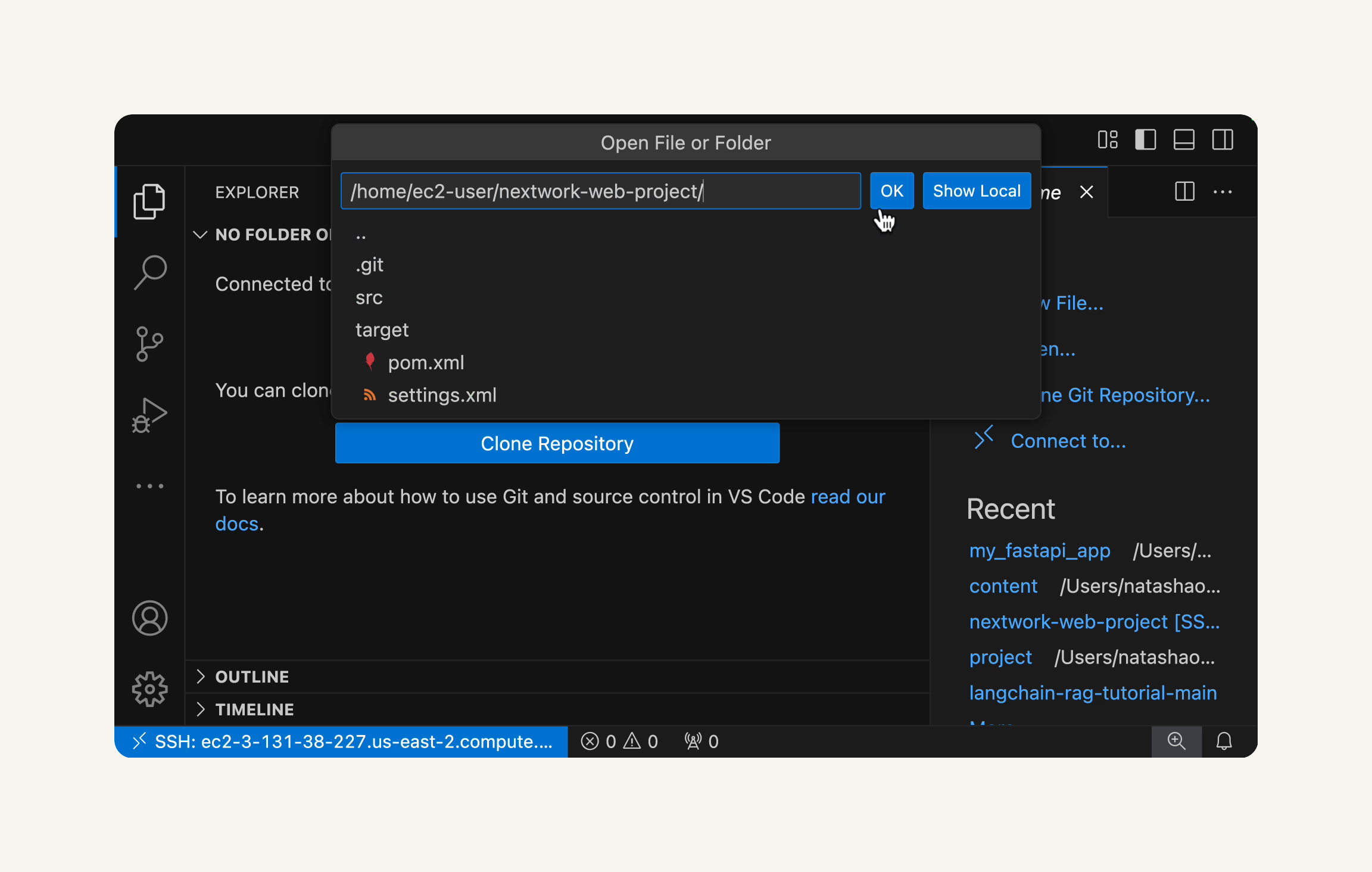Click the zoom magnifier status bar icon
This screenshot has width=1372, height=872.
1176,742
